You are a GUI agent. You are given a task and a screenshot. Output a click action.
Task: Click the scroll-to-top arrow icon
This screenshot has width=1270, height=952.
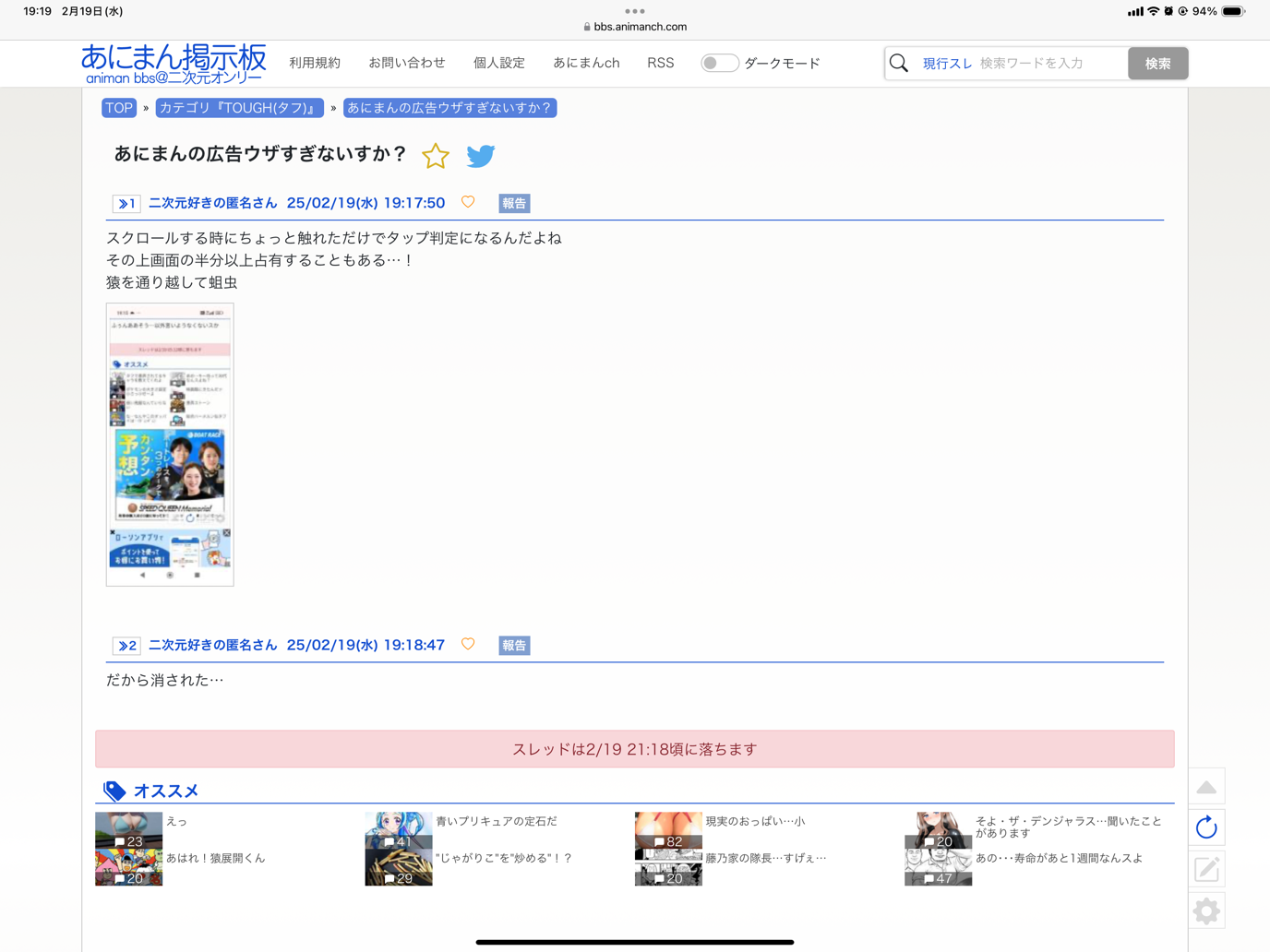[1206, 787]
